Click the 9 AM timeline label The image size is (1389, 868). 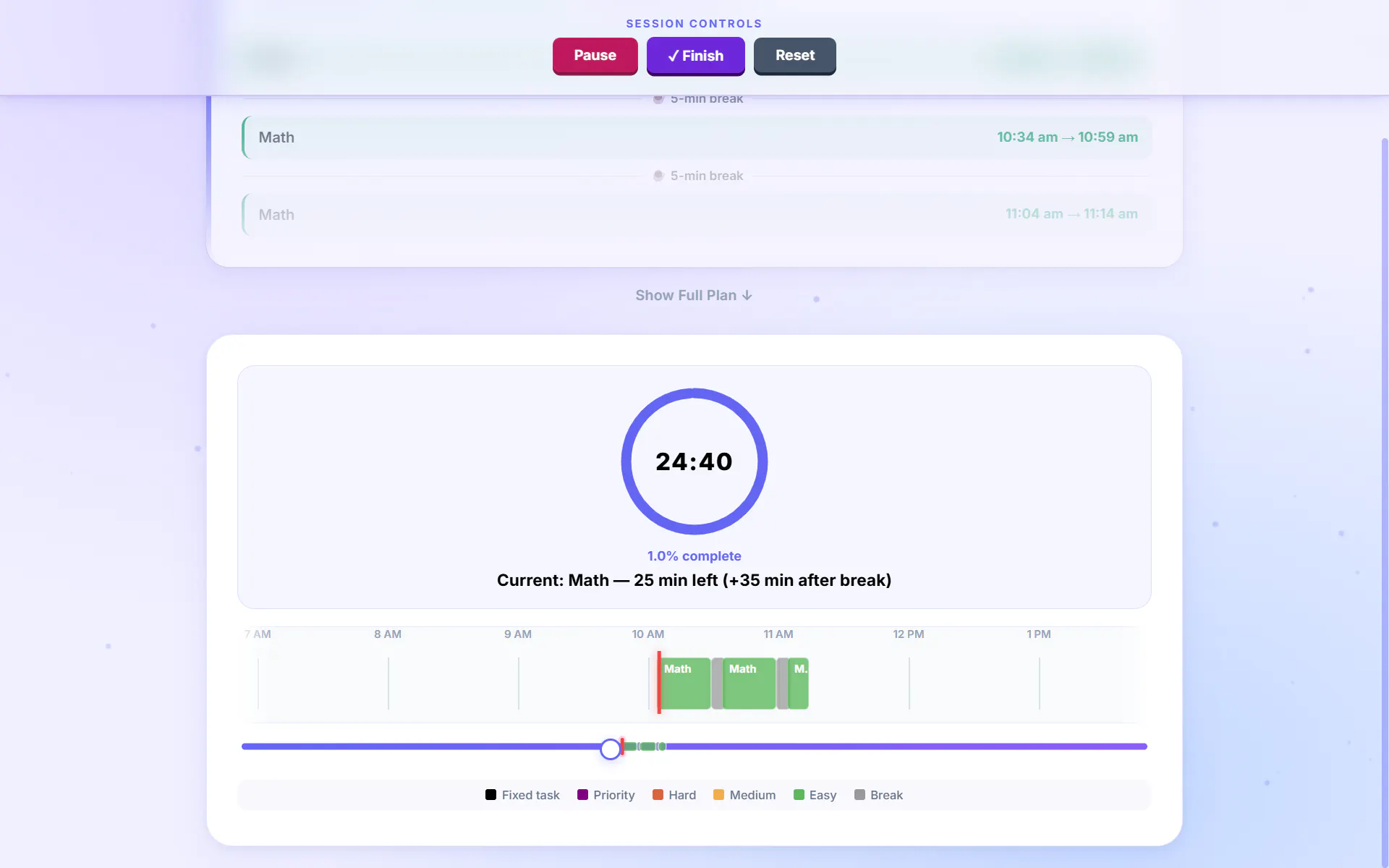(518, 634)
